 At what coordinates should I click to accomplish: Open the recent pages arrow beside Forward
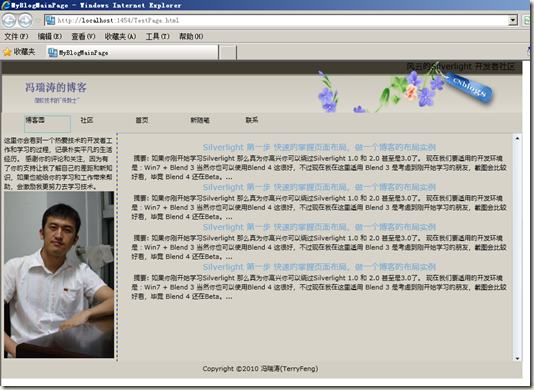point(38,21)
